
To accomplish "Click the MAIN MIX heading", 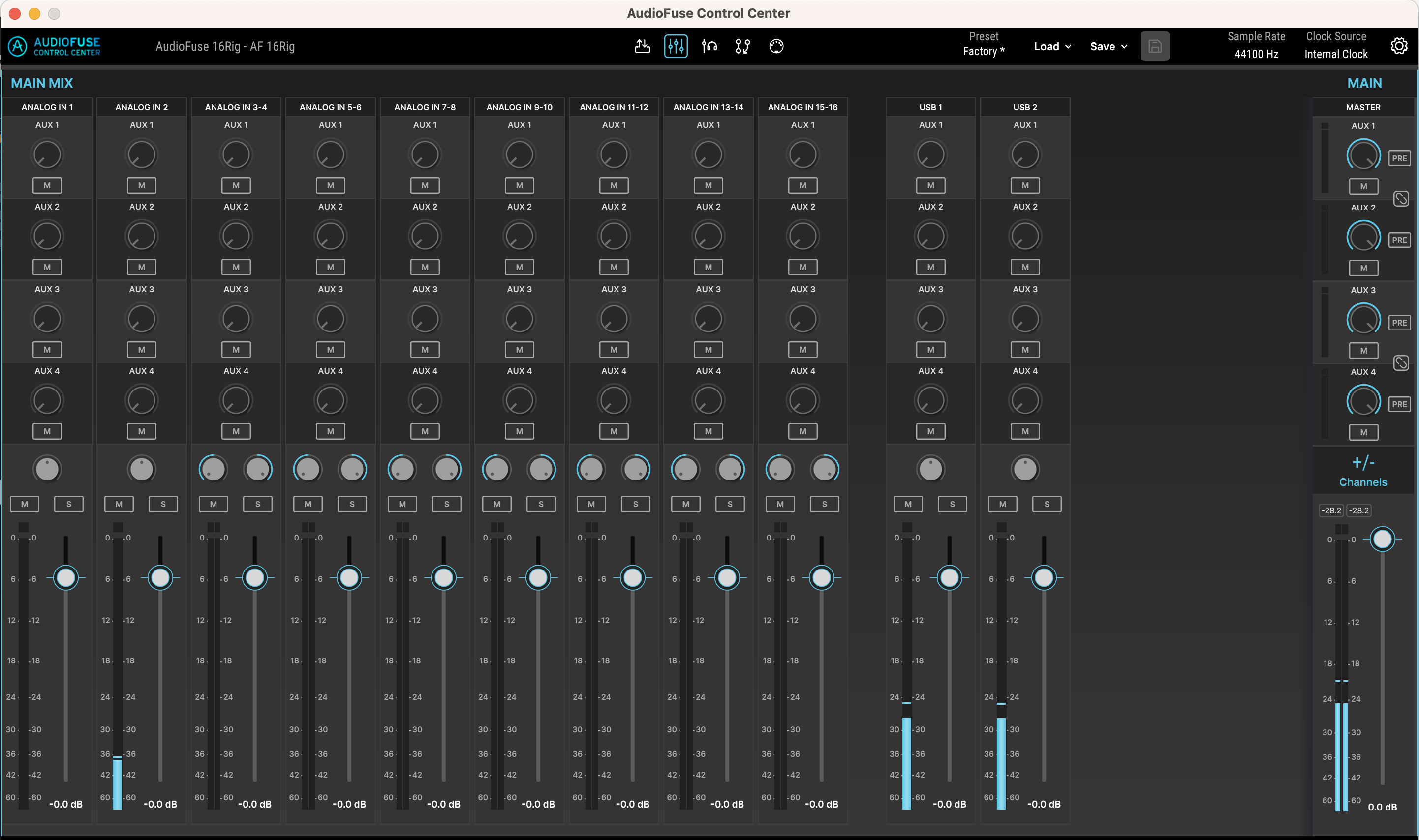I will point(42,83).
